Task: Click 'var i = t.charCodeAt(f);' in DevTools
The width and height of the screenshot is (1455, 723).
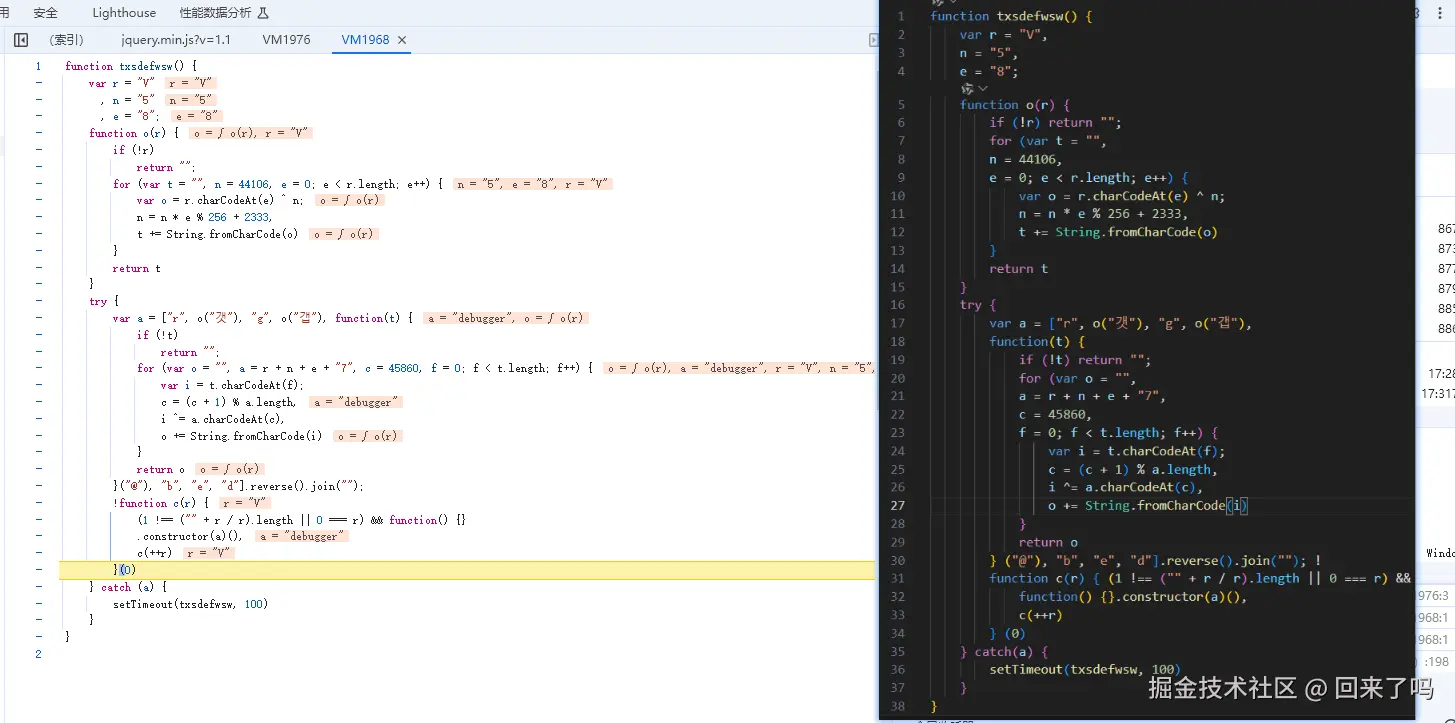Action: click(x=232, y=385)
